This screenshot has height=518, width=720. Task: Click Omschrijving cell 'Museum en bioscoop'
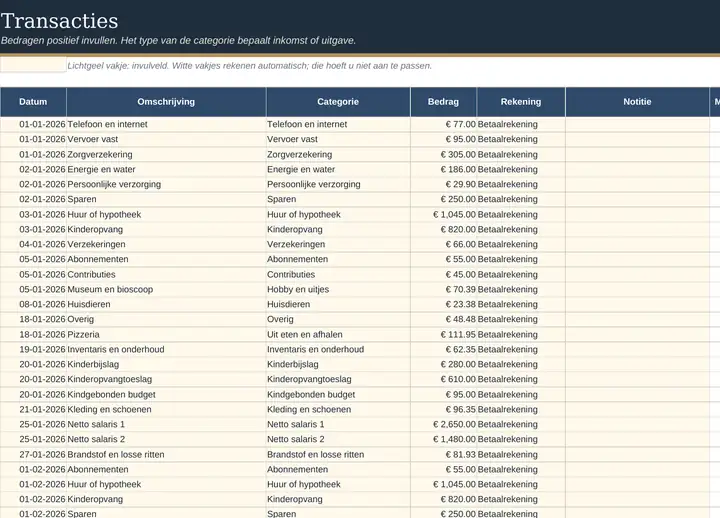pyautogui.click(x=166, y=289)
